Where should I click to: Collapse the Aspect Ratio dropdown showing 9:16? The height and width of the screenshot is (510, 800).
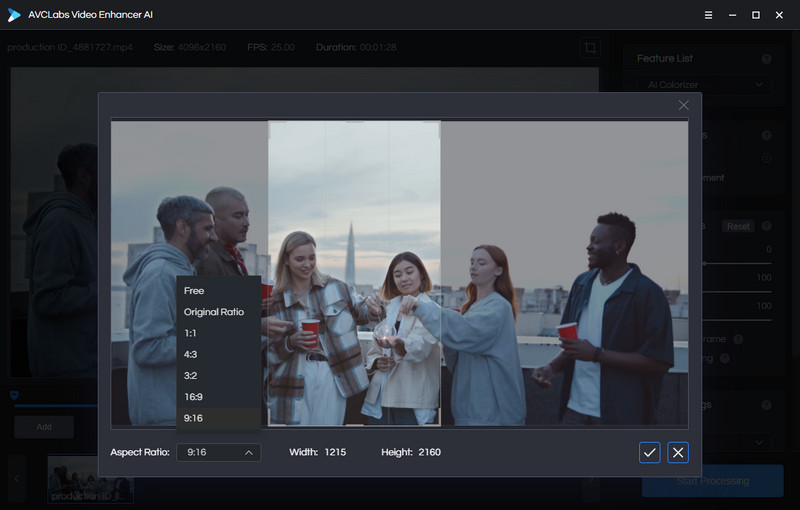tap(218, 452)
